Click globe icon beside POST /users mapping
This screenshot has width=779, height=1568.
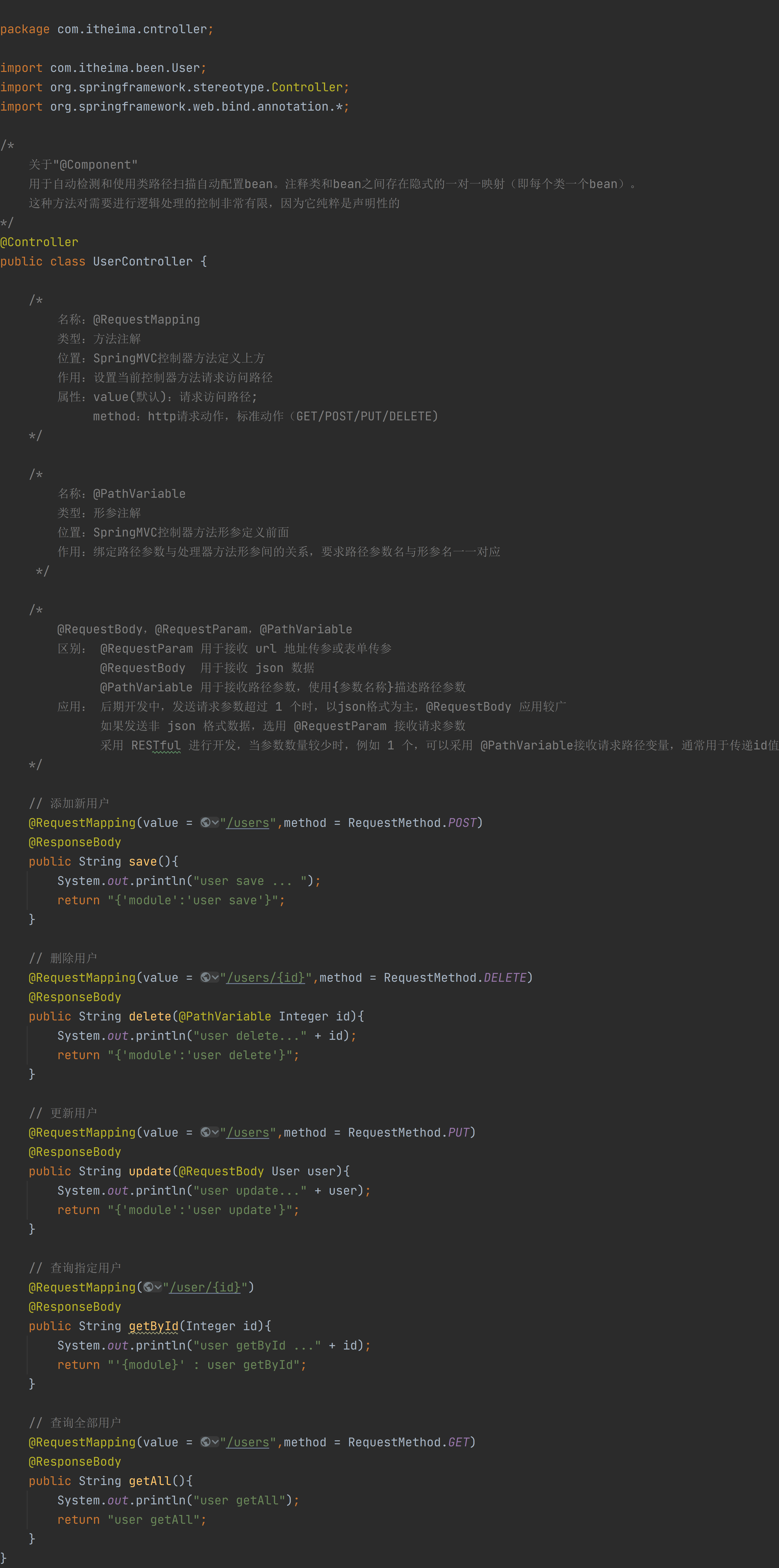tap(206, 822)
